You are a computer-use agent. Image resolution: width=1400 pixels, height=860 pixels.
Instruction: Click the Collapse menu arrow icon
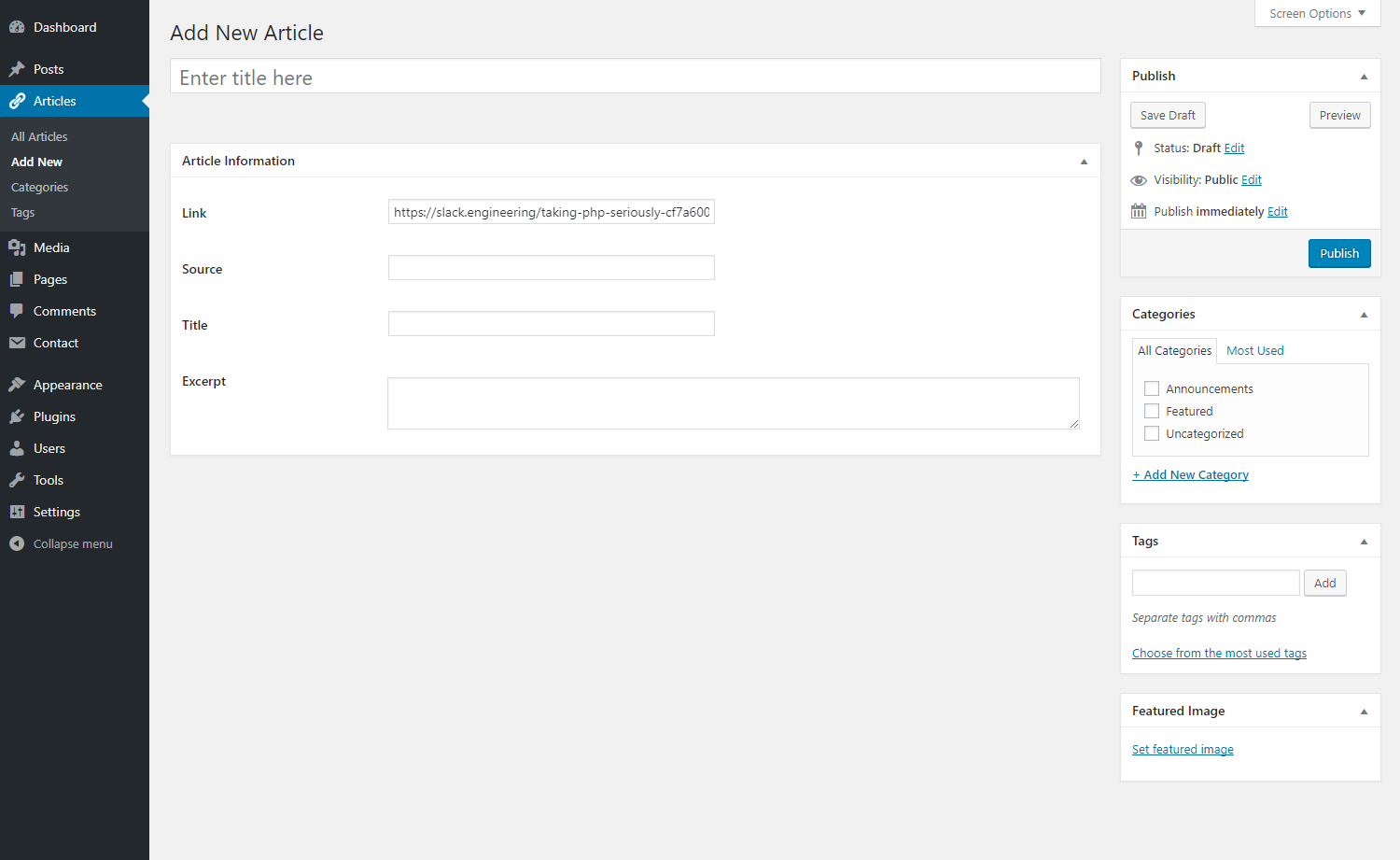pos(17,543)
